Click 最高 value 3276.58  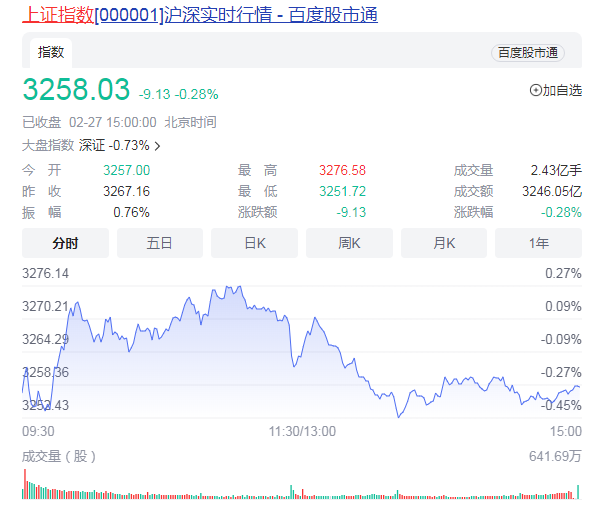[342, 170]
